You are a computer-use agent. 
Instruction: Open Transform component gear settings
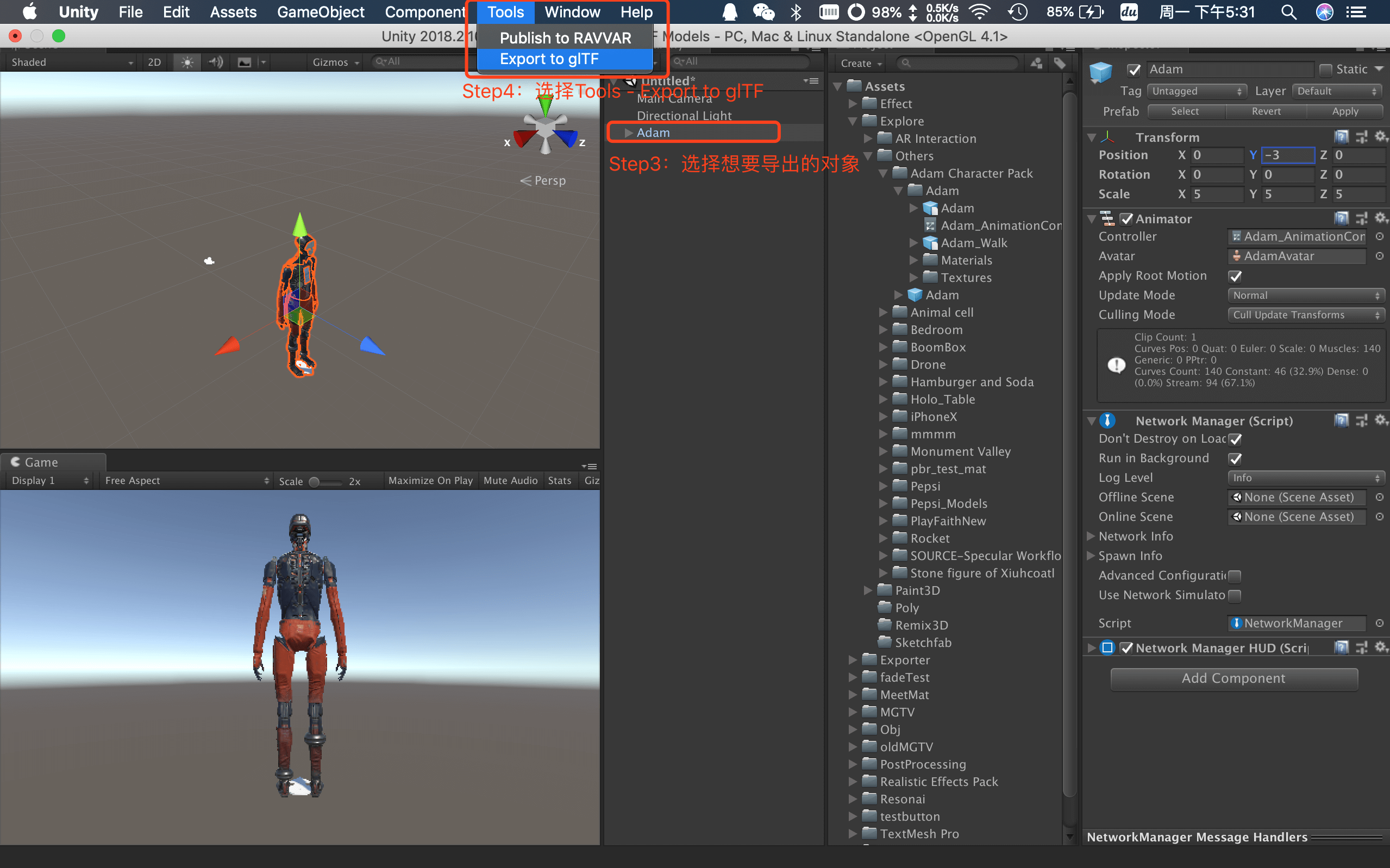(x=1381, y=137)
